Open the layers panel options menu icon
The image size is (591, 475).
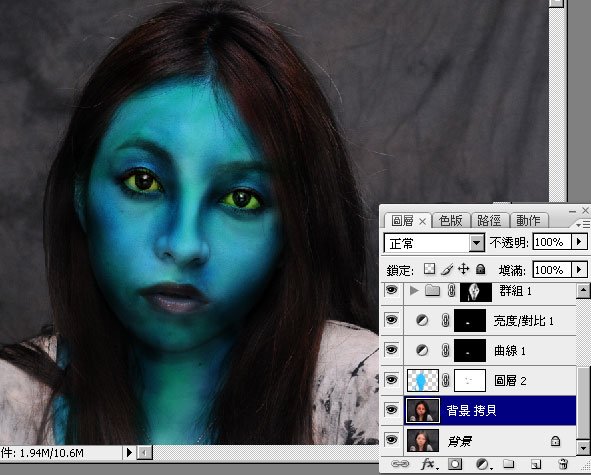pos(583,225)
